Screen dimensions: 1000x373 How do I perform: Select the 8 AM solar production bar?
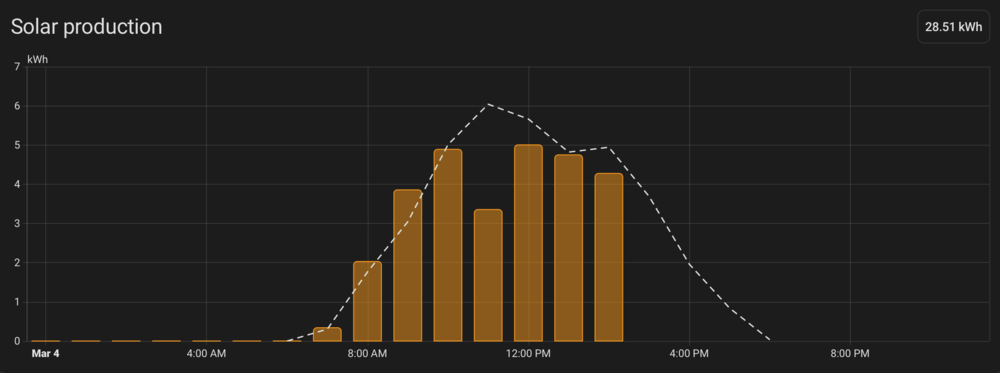(367, 302)
